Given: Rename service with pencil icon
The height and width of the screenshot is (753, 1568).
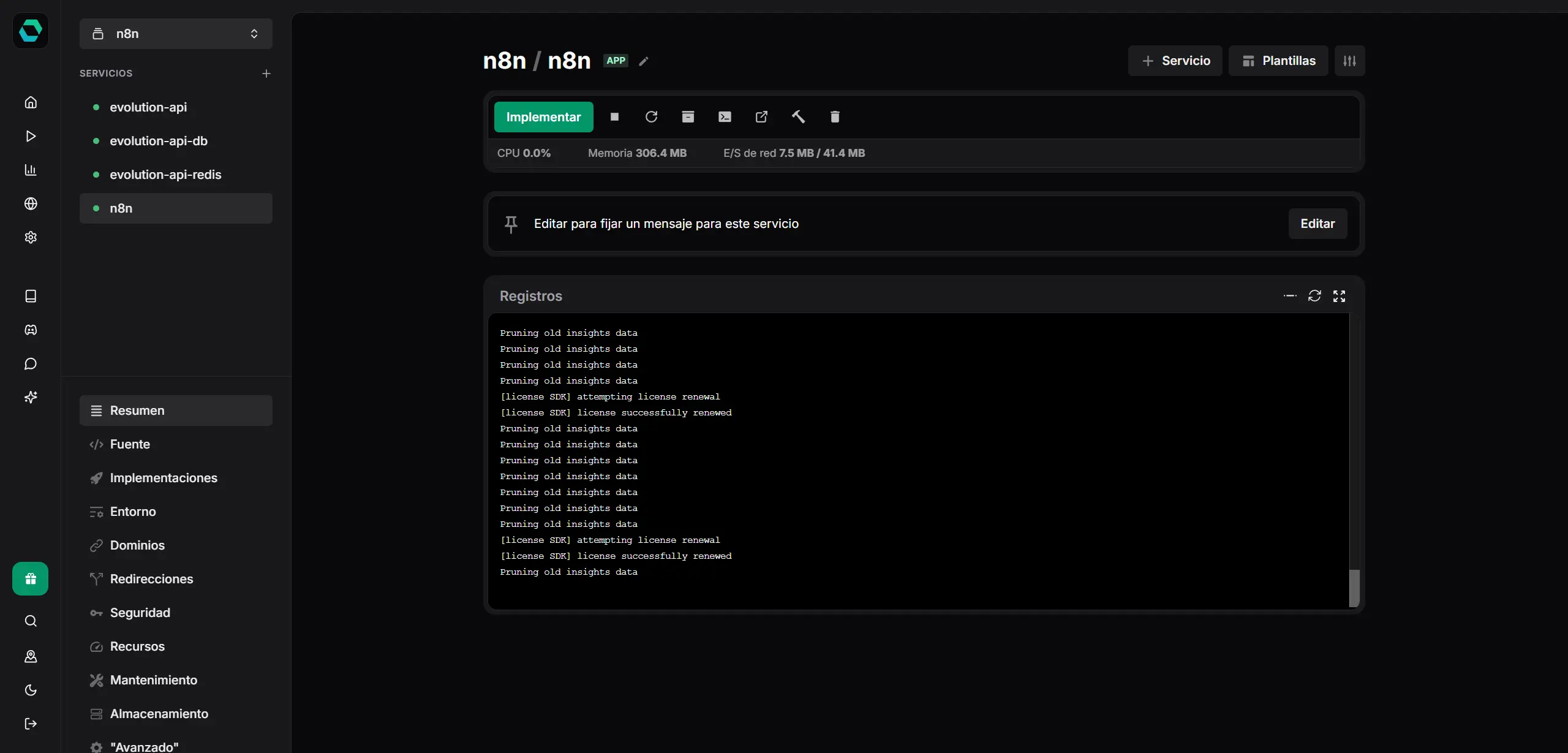Looking at the screenshot, I should pyautogui.click(x=644, y=61).
